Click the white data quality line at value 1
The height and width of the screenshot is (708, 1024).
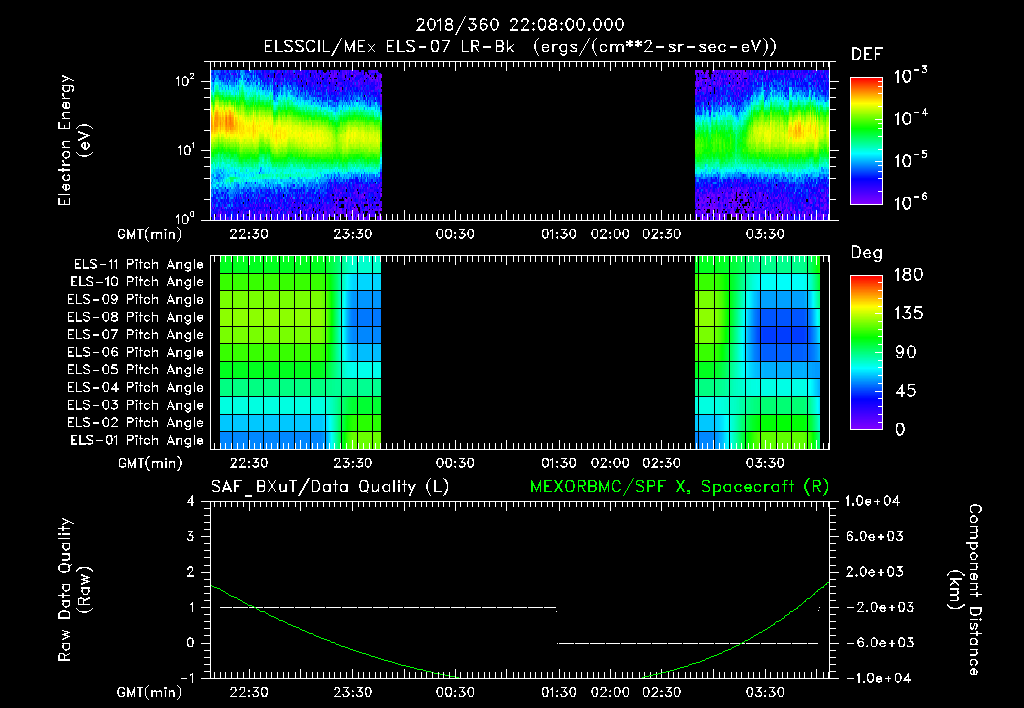point(388,607)
